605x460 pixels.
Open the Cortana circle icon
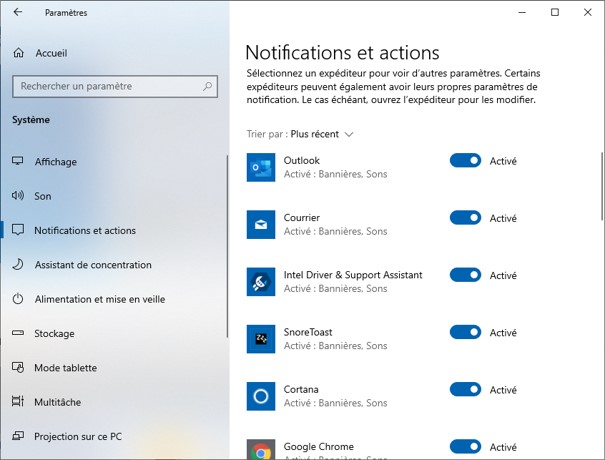(261, 396)
